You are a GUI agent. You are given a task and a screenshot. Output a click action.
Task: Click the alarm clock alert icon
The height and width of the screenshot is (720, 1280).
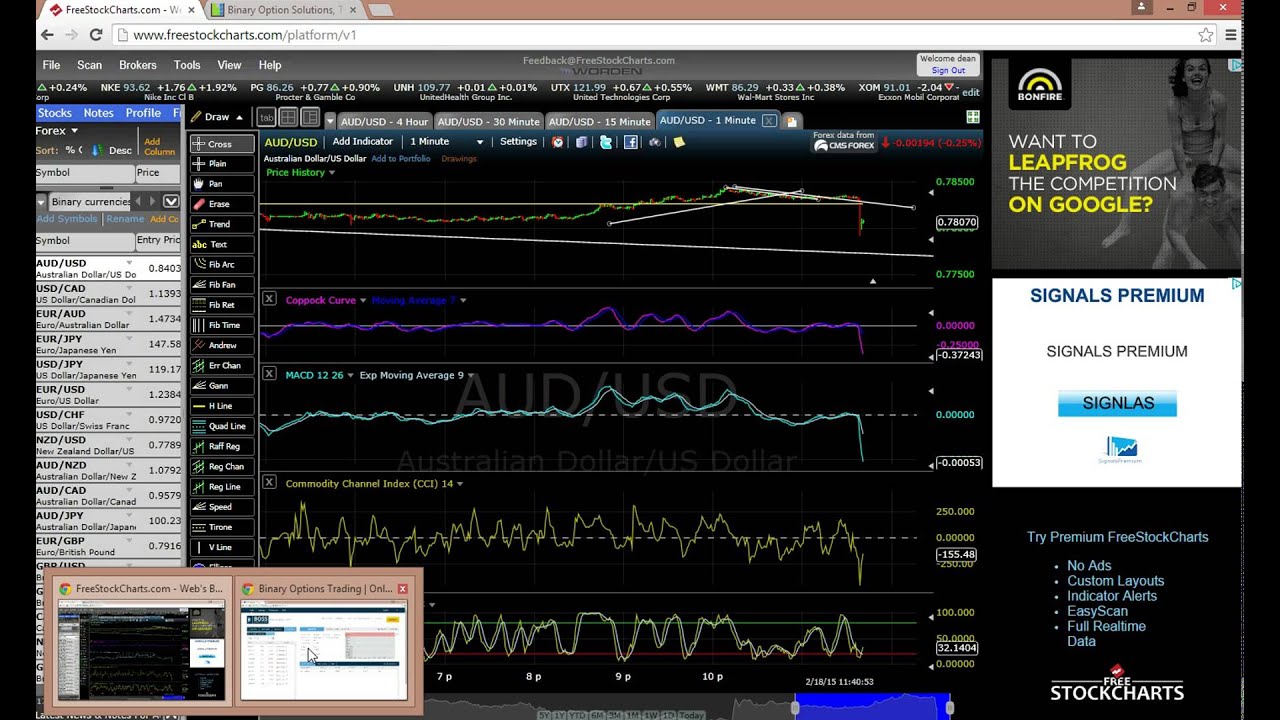[558, 142]
